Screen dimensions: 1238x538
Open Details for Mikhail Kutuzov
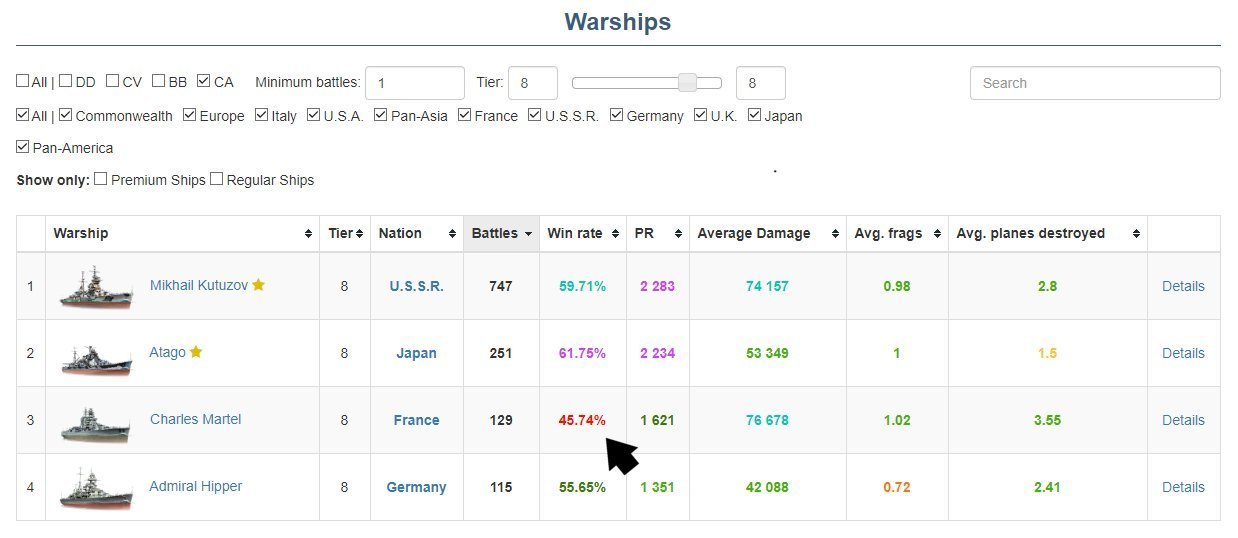click(1183, 286)
